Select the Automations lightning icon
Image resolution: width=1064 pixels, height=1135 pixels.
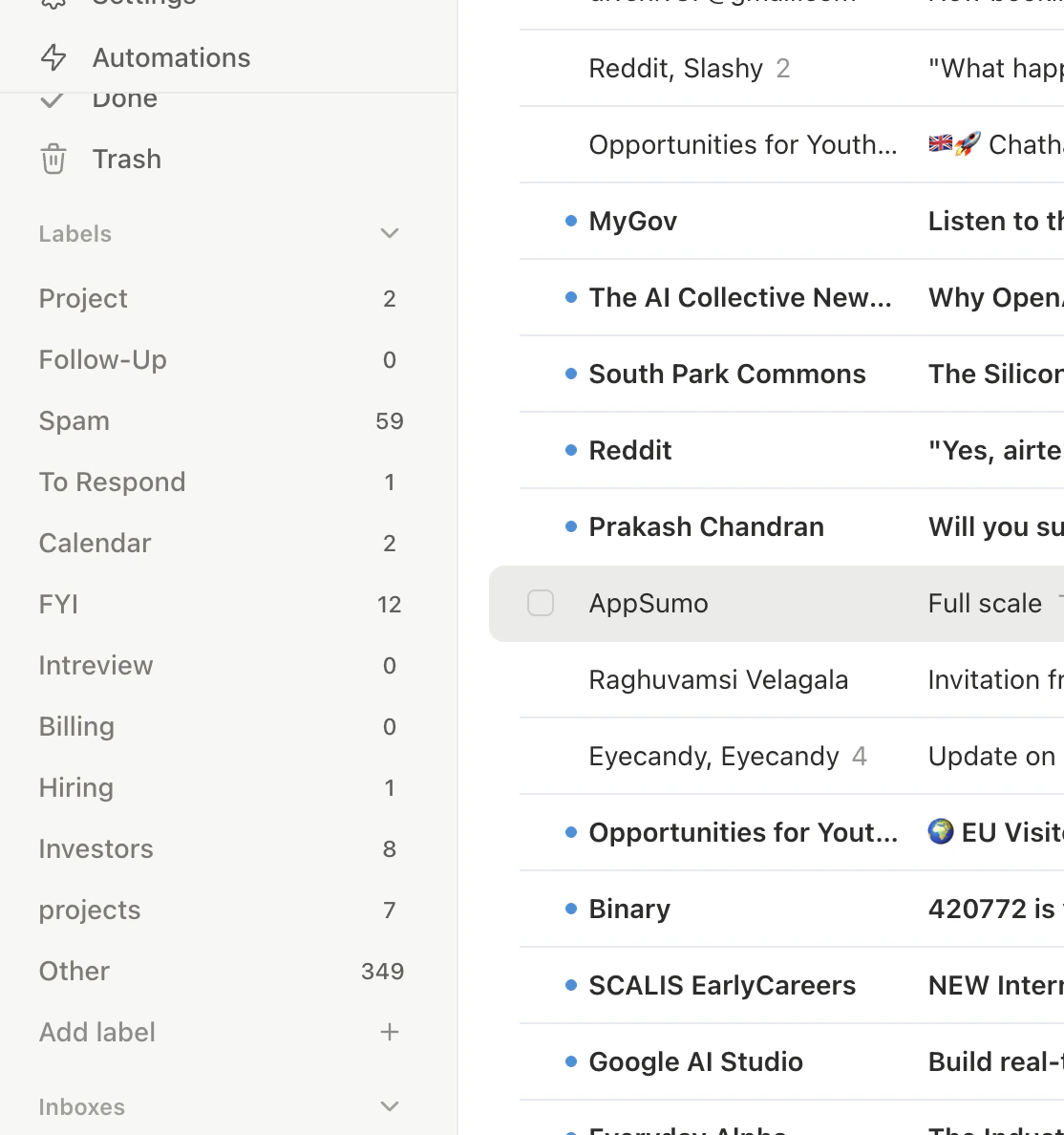[53, 57]
